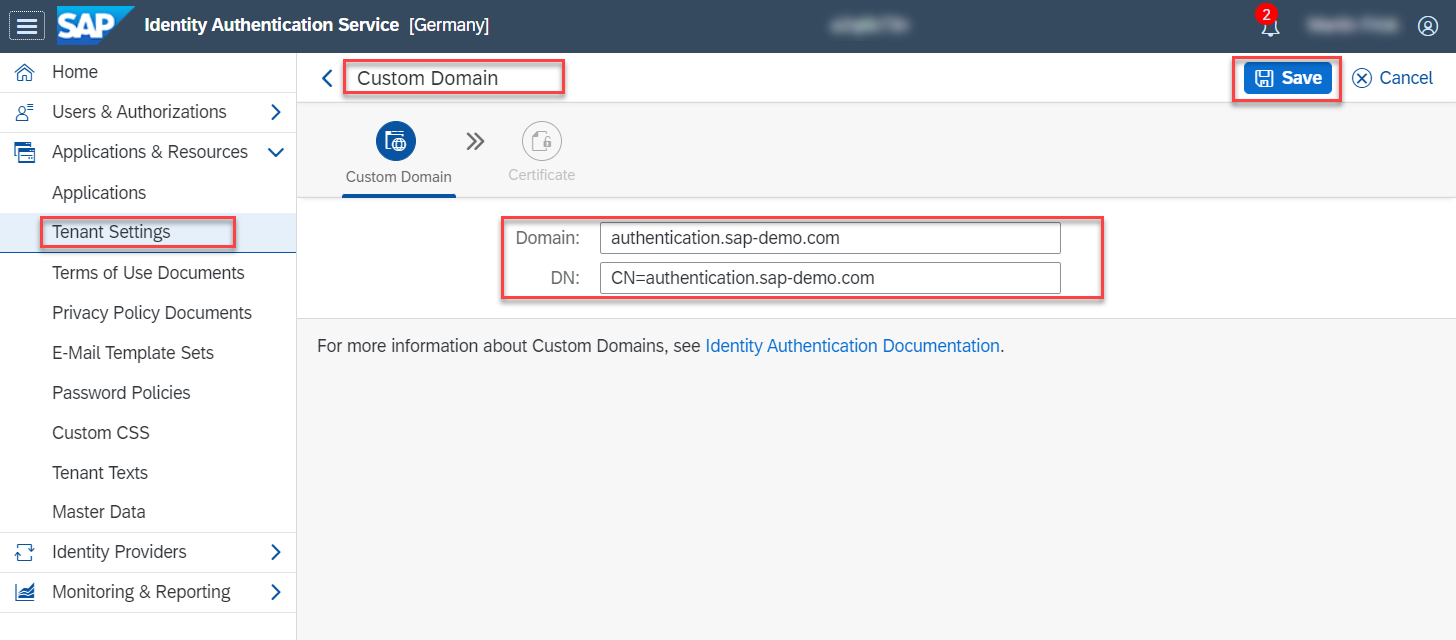This screenshot has height=640, width=1456.
Task: Open the notifications bell
Action: point(1270,26)
